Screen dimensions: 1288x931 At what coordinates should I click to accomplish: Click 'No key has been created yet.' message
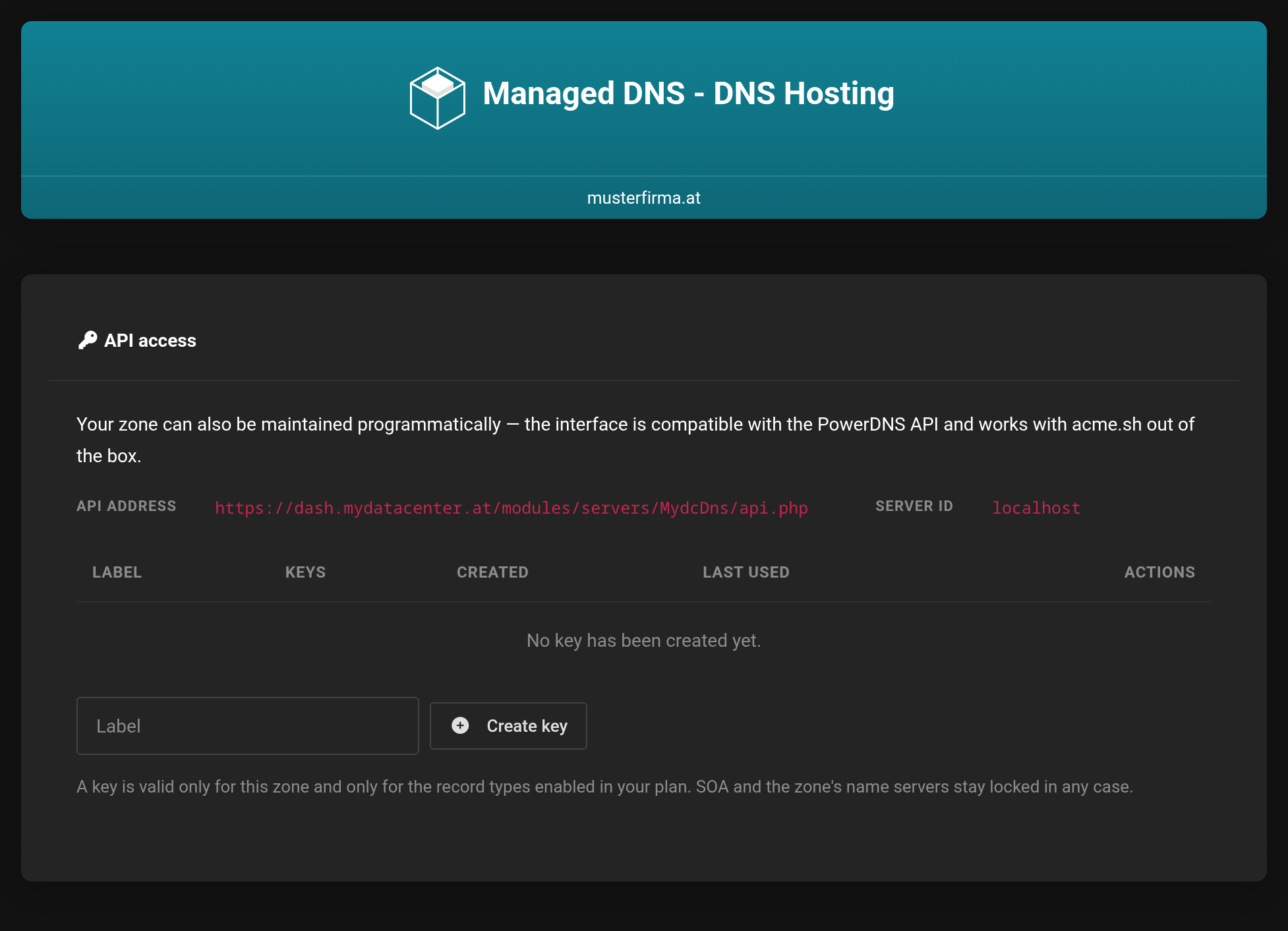pos(644,640)
